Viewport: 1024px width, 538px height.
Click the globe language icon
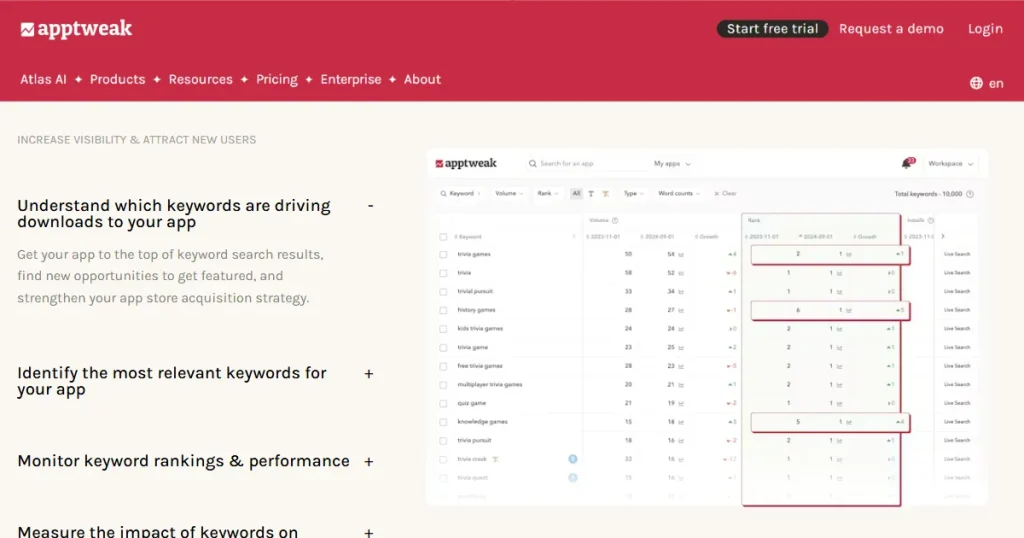click(976, 83)
